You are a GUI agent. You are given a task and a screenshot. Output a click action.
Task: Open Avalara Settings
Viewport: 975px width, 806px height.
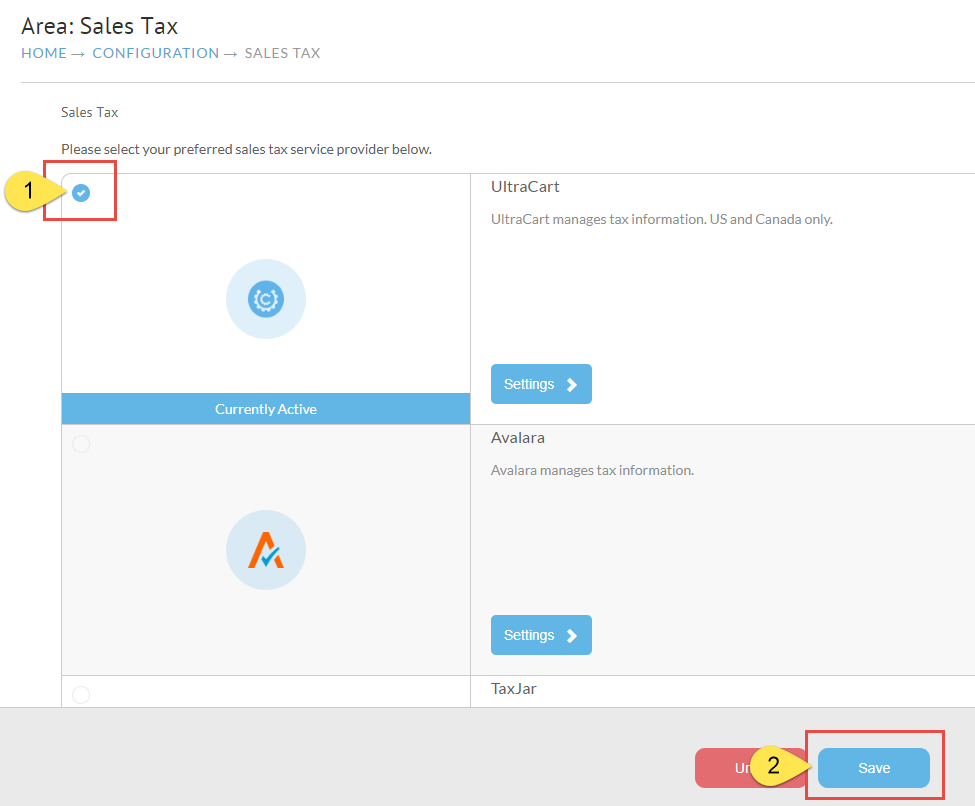pyautogui.click(x=541, y=635)
